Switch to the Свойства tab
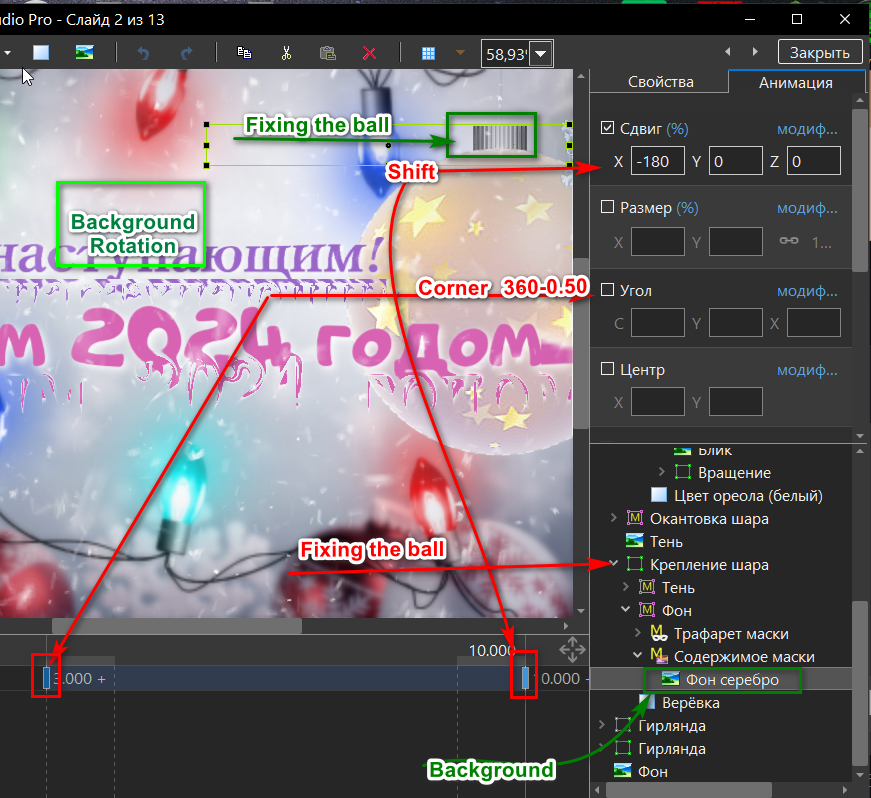This screenshot has height=798, width=871. click(660, 83)
